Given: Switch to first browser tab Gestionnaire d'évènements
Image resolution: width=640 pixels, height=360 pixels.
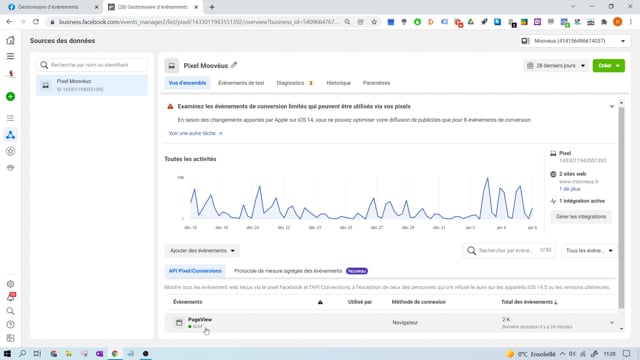Looking at the screenshot, I should tap(52, 7).
